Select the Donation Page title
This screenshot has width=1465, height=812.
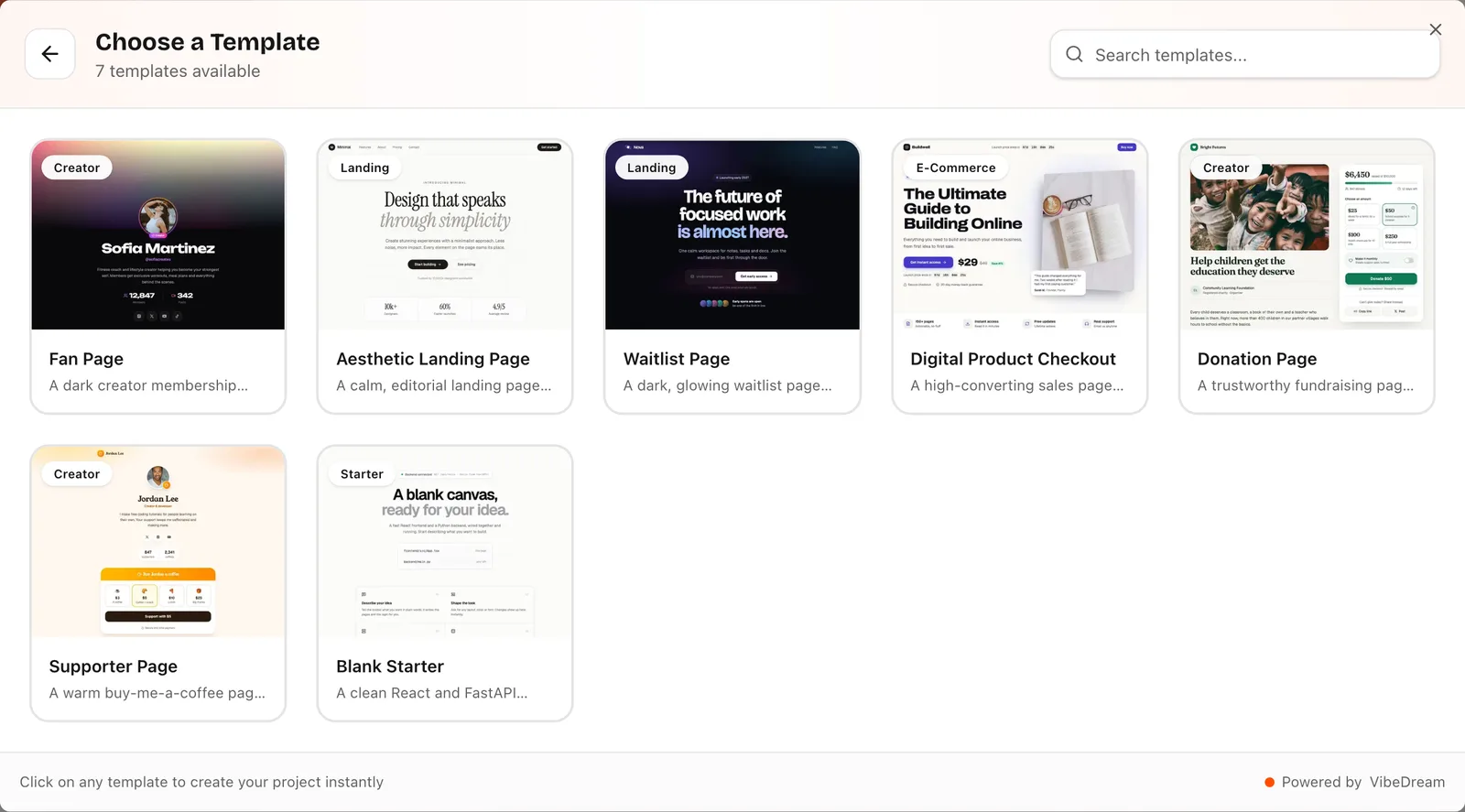pyautogui.click(x=1257, y=359)
